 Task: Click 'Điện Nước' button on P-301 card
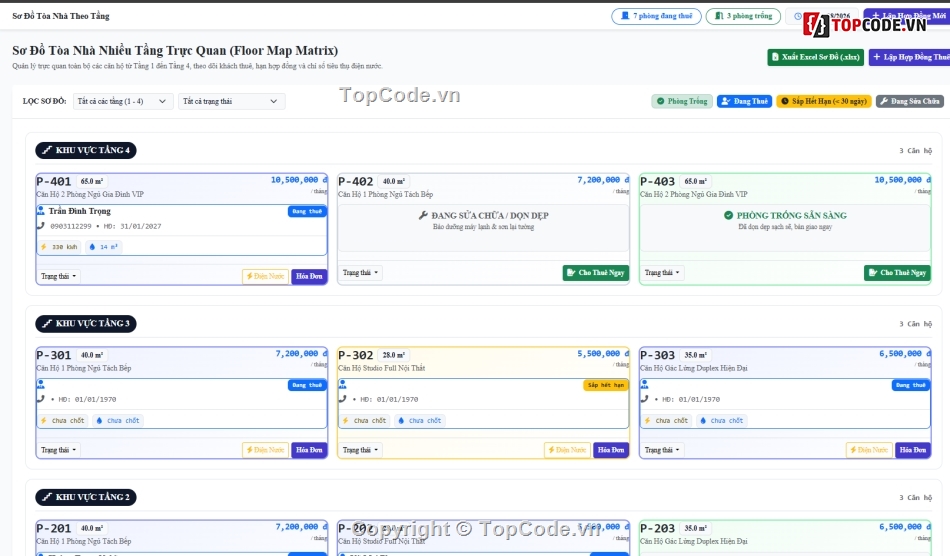(x=265, y=450)
